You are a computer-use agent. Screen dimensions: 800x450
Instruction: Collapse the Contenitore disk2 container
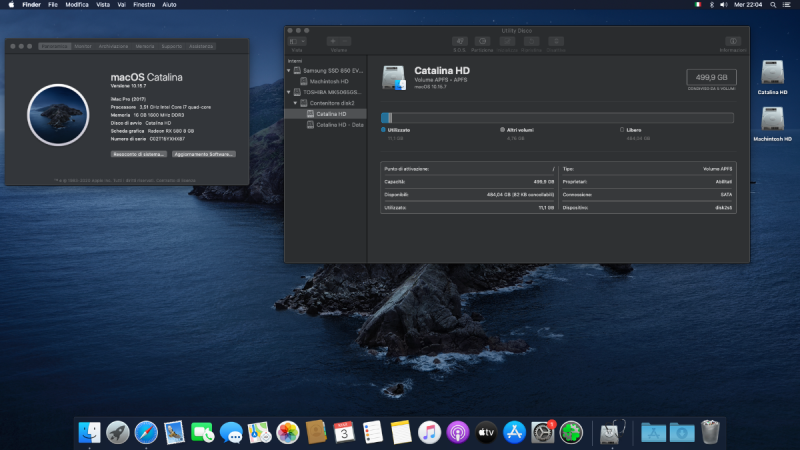click(296, 103)
